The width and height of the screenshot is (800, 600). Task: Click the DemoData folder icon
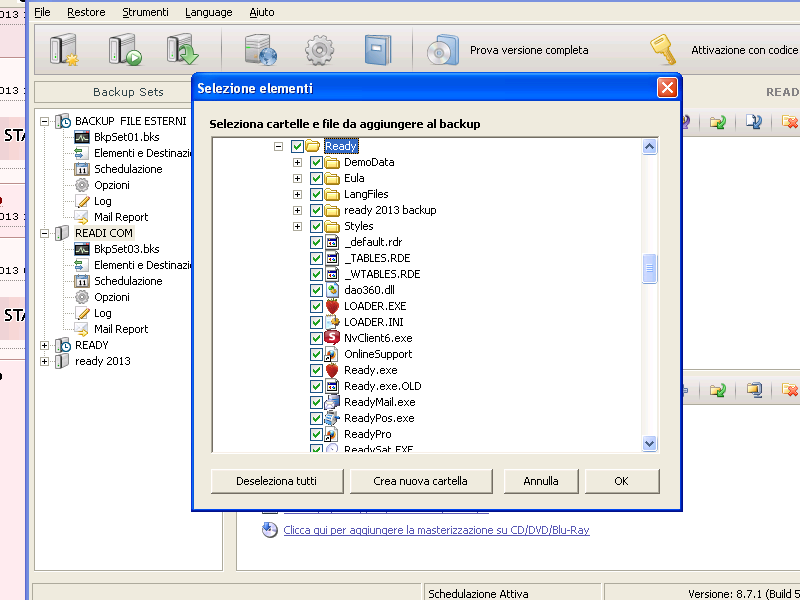pos(332,162)
